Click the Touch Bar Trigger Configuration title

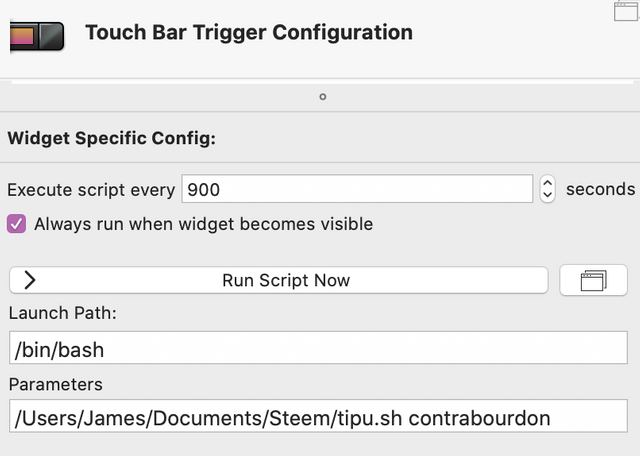point(249,32)
